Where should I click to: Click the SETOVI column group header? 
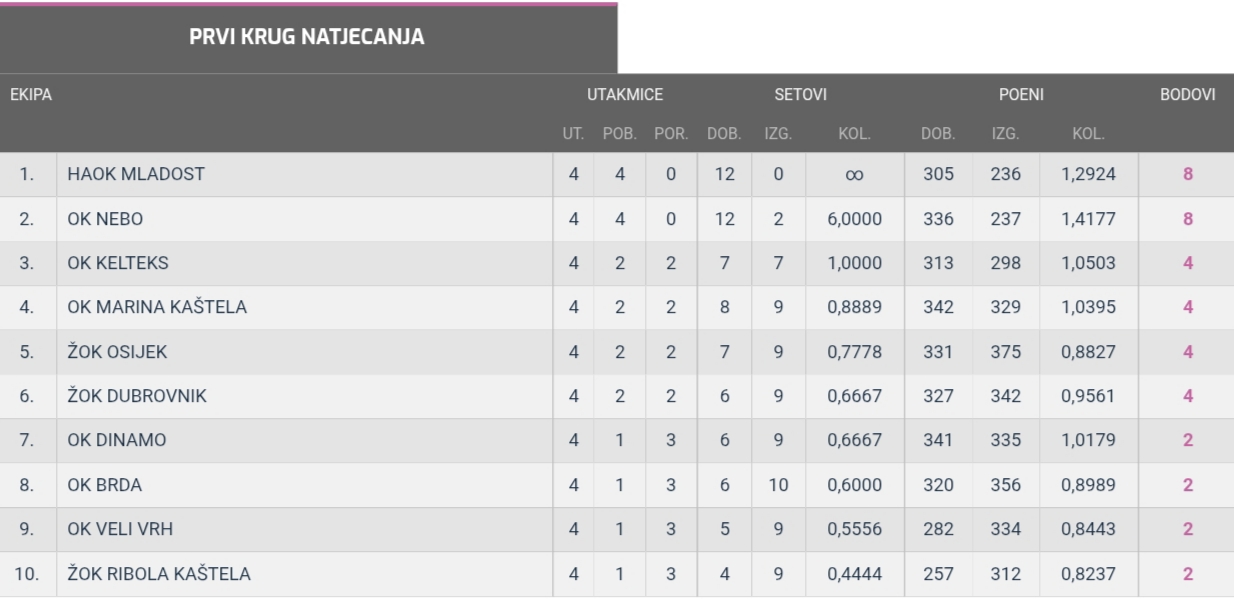pyautogui.click(x=800, y=95)
